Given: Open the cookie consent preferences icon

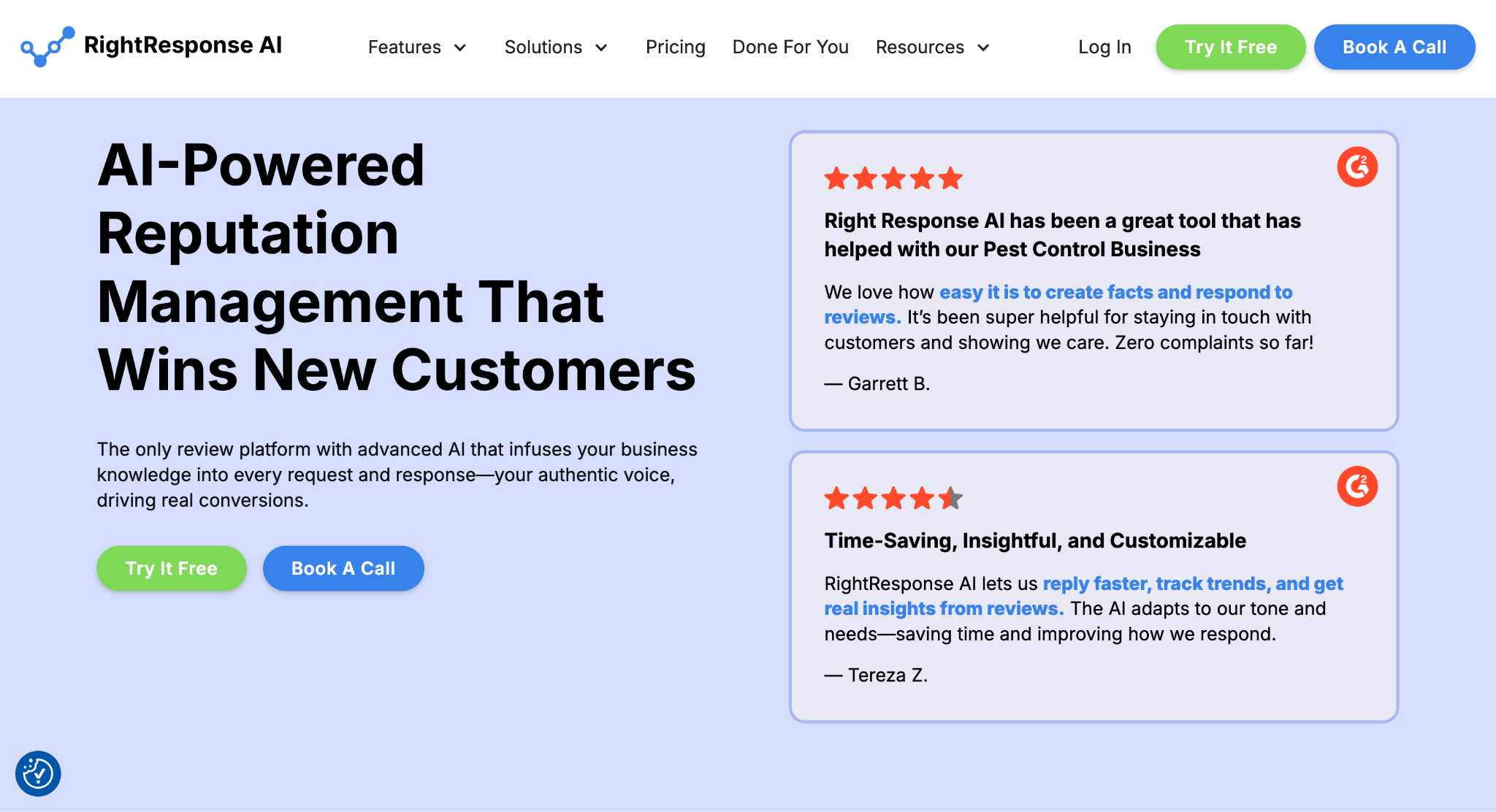Looking at the screenshot, I should point(38,773).
